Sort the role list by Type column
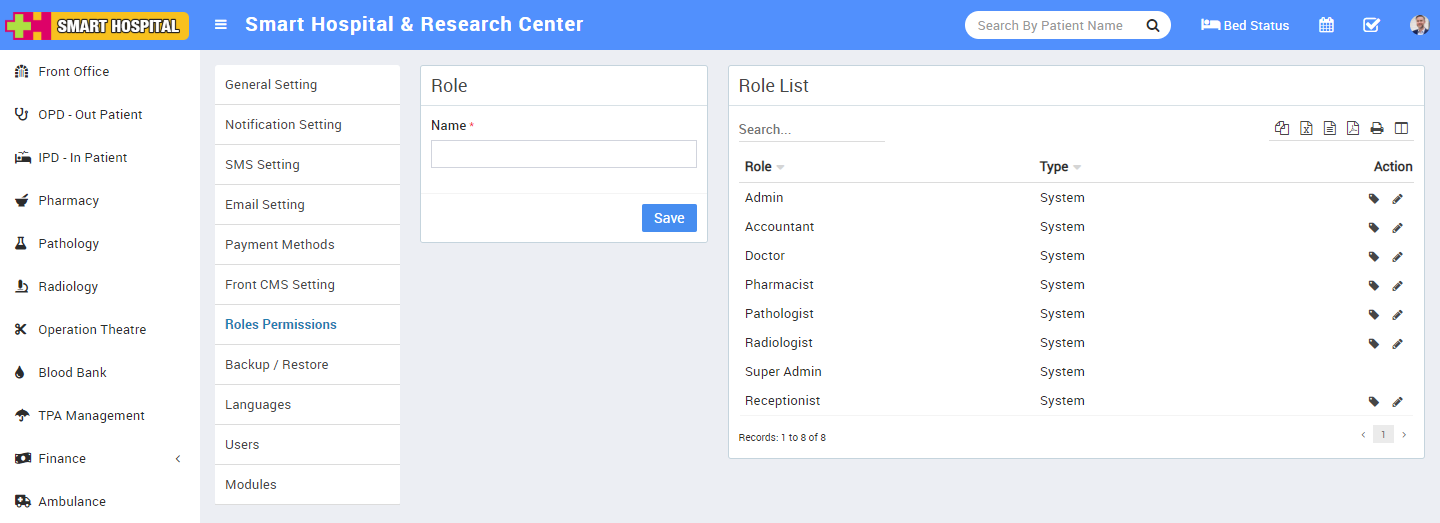The width and height of the screenshot is (1440, 523). pyautogui.click(x=1060, y=167)
